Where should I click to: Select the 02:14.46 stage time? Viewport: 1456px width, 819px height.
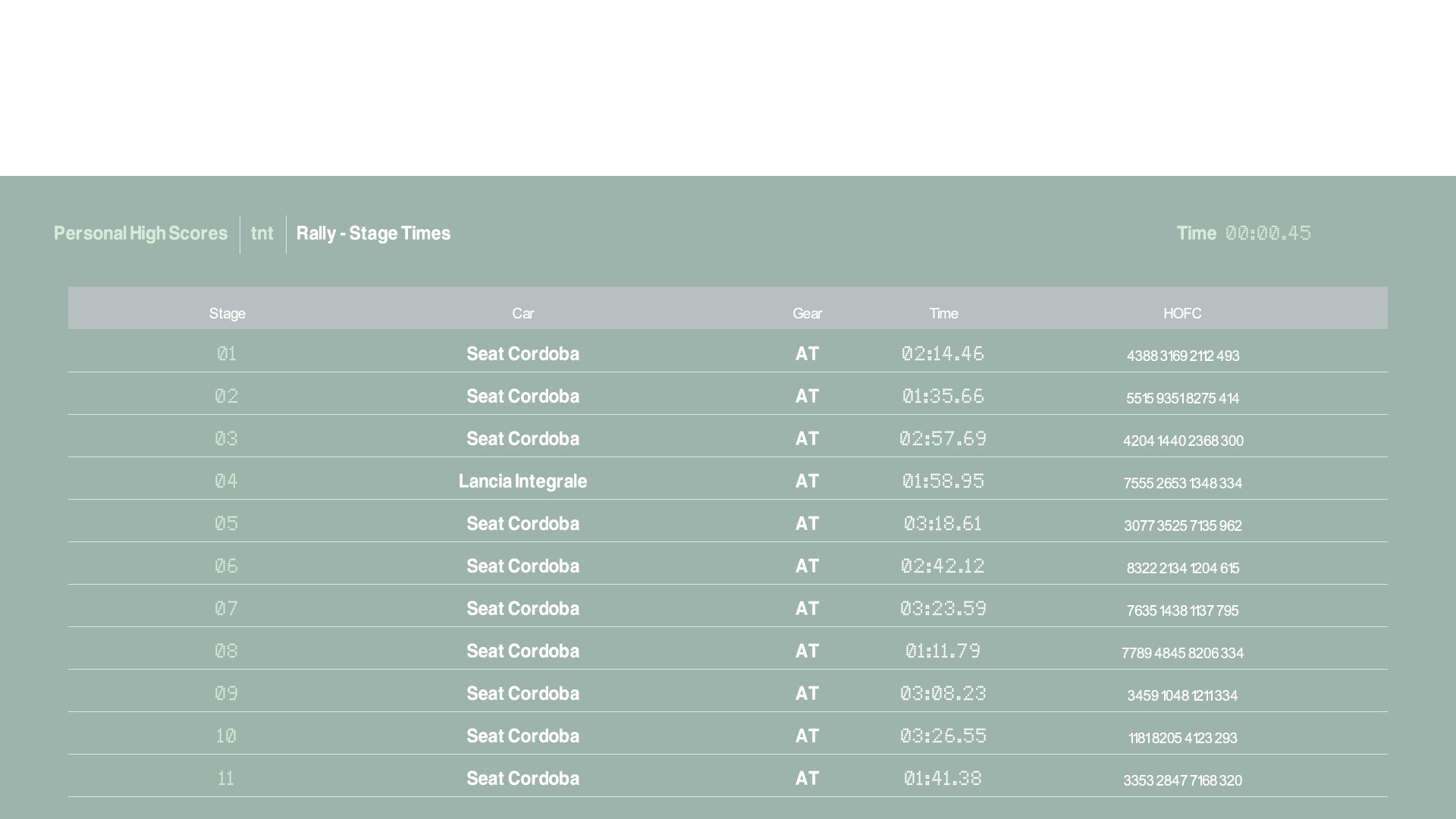point(943,353)
